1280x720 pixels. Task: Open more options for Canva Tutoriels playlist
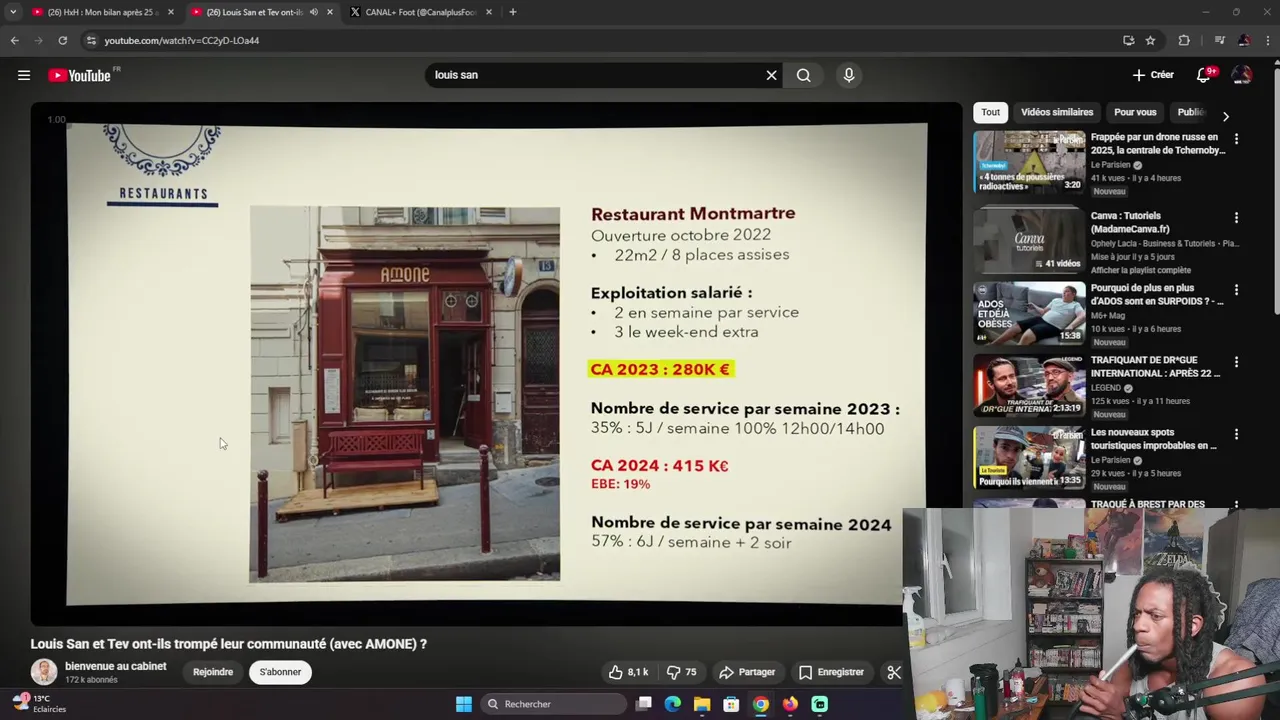point(1236,218)
